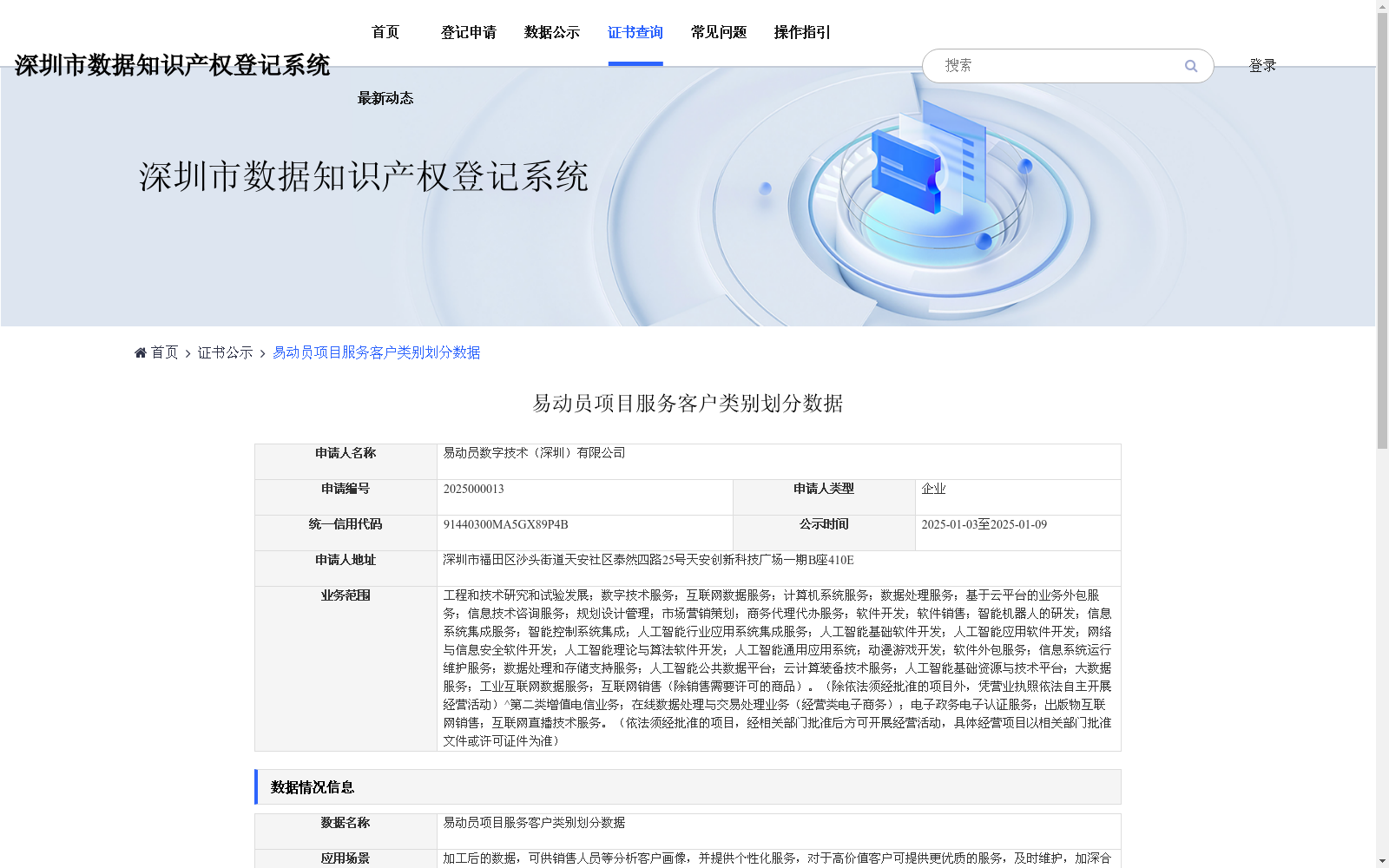Open the 首页 navigation menu item
The width and height of the screenshot is (1389, 868).
tap(385, 33)
